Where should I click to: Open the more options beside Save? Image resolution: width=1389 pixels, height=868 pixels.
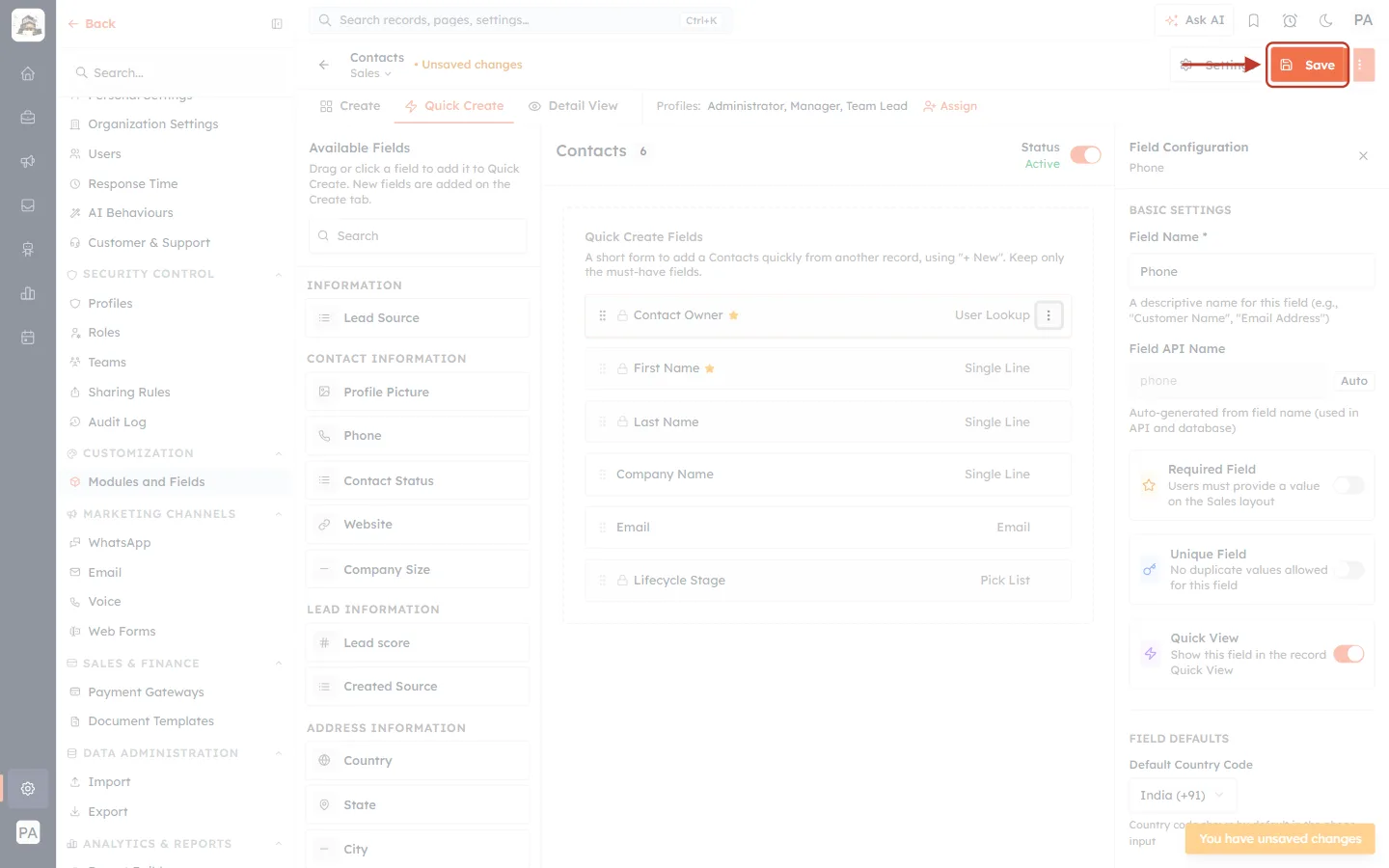click(x=1363, y=65)
